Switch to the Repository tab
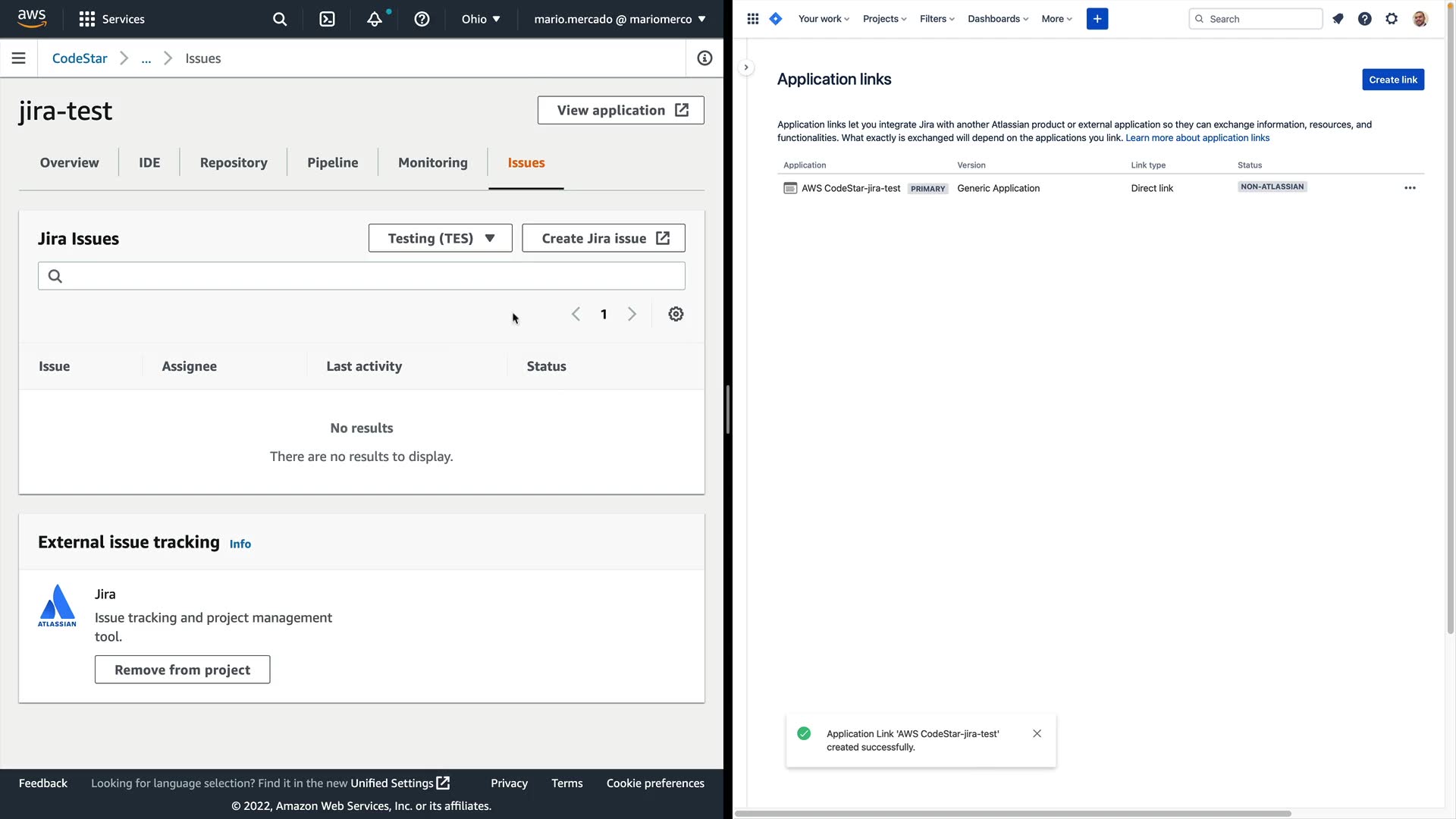 point(234,162)
